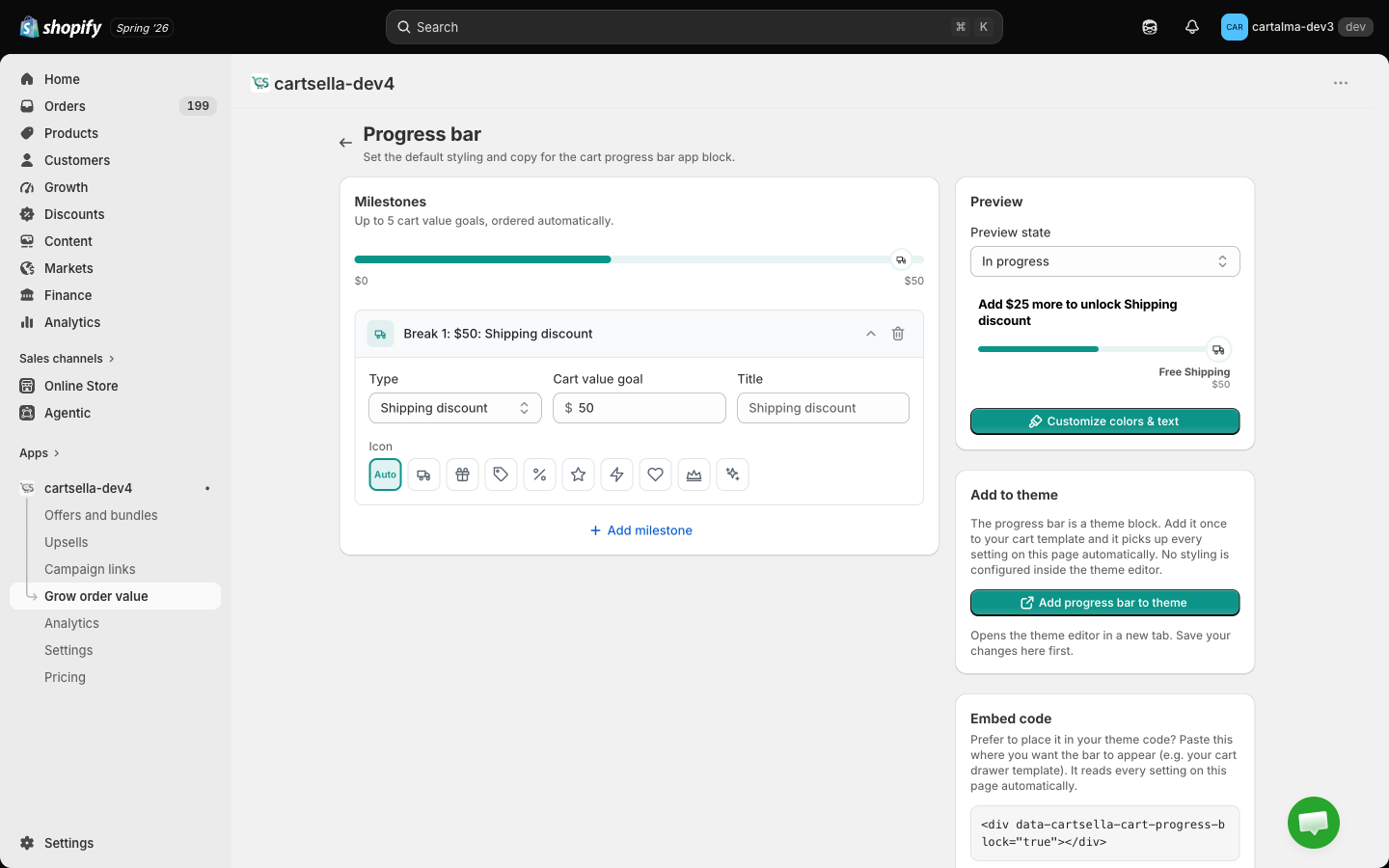Delete Break 1 milestone with trash icon
The width and height of the screenshot is (1389, 868).
[x=898, y=334]
